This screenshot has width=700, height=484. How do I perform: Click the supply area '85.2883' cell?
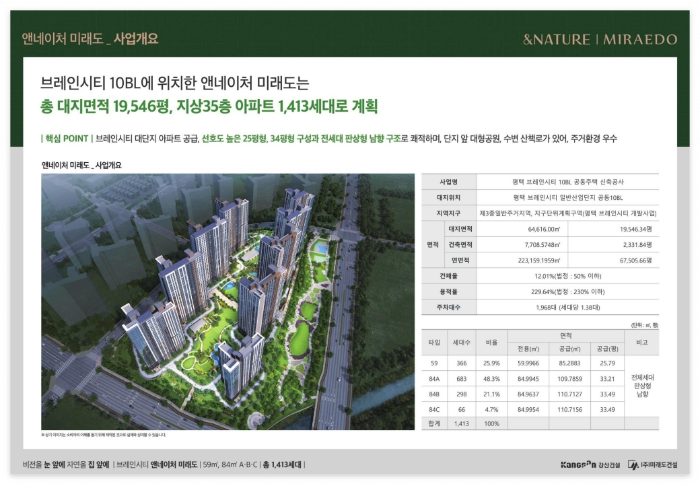[x=569, y=363]
